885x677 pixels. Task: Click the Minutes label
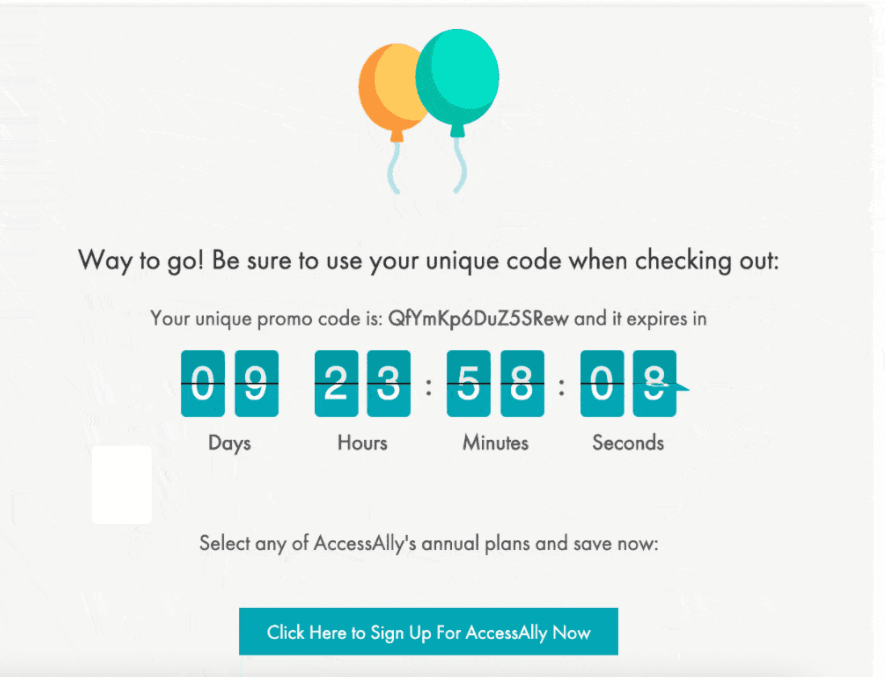pos(495,442)
